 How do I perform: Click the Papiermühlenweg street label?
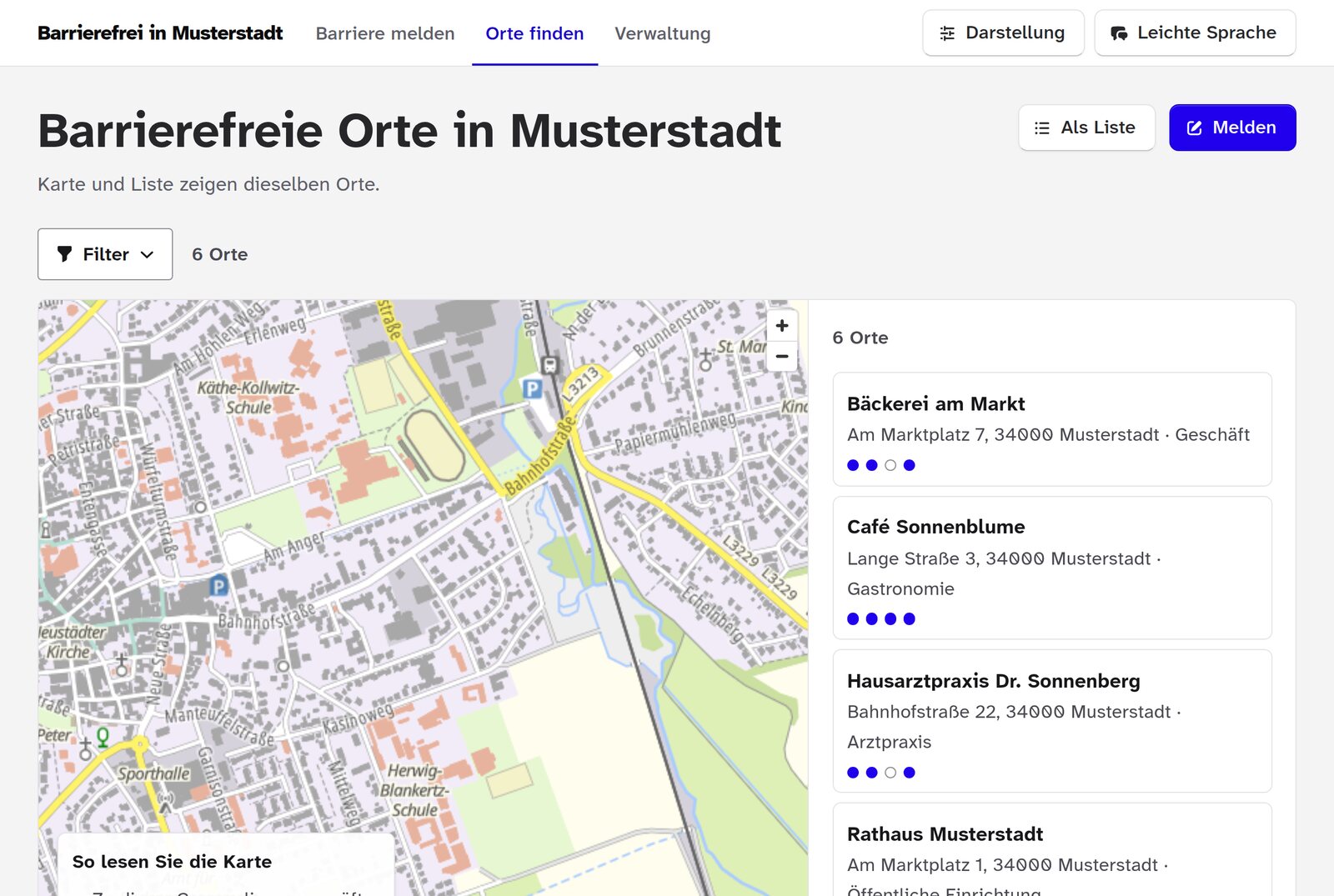[675, 432]
